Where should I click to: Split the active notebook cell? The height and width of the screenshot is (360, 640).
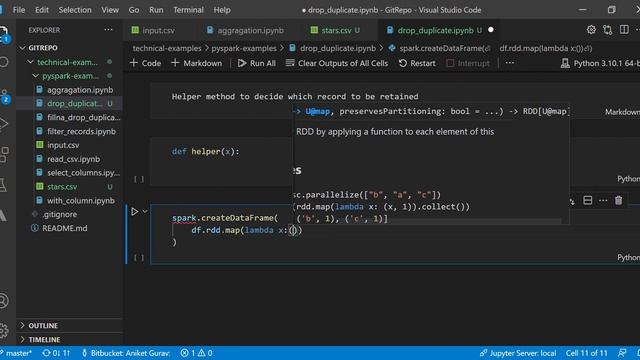point(587,200)
